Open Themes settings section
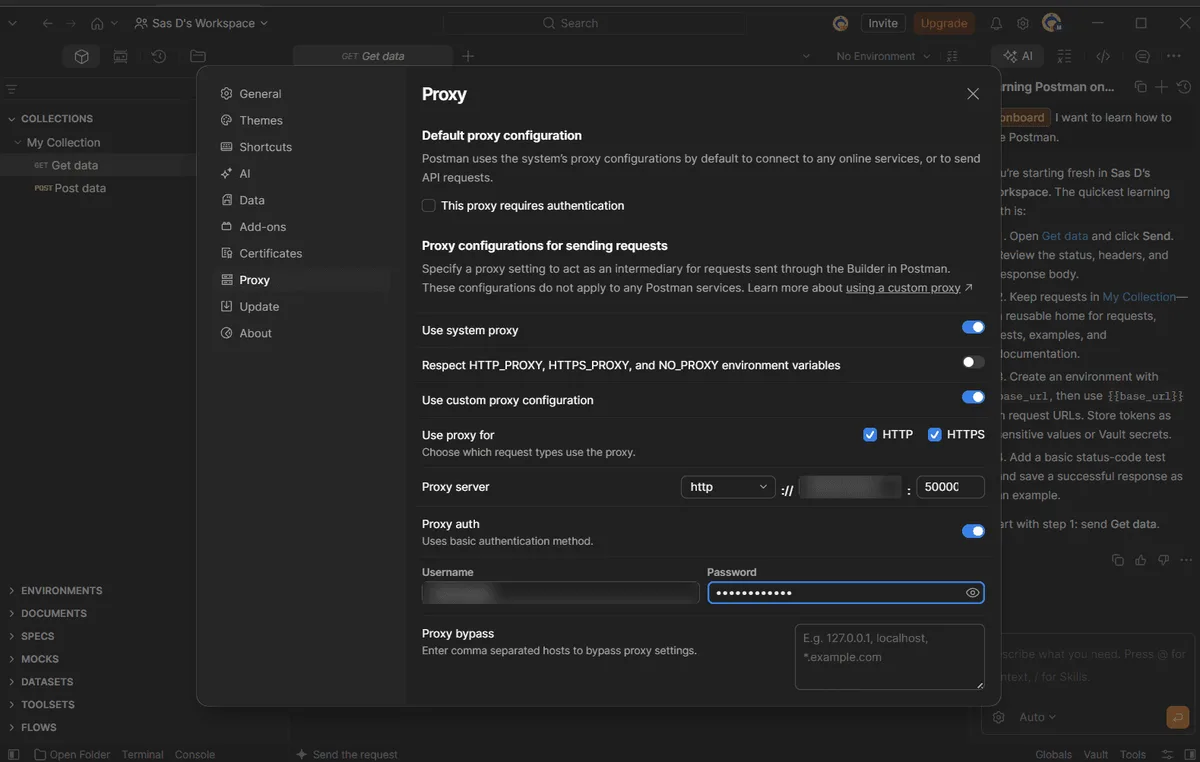 261,120
